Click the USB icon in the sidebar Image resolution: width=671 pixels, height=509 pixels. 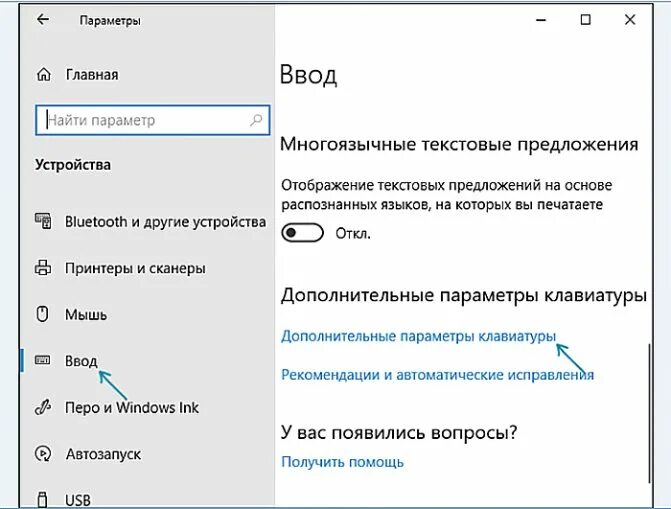coord(42,500)
